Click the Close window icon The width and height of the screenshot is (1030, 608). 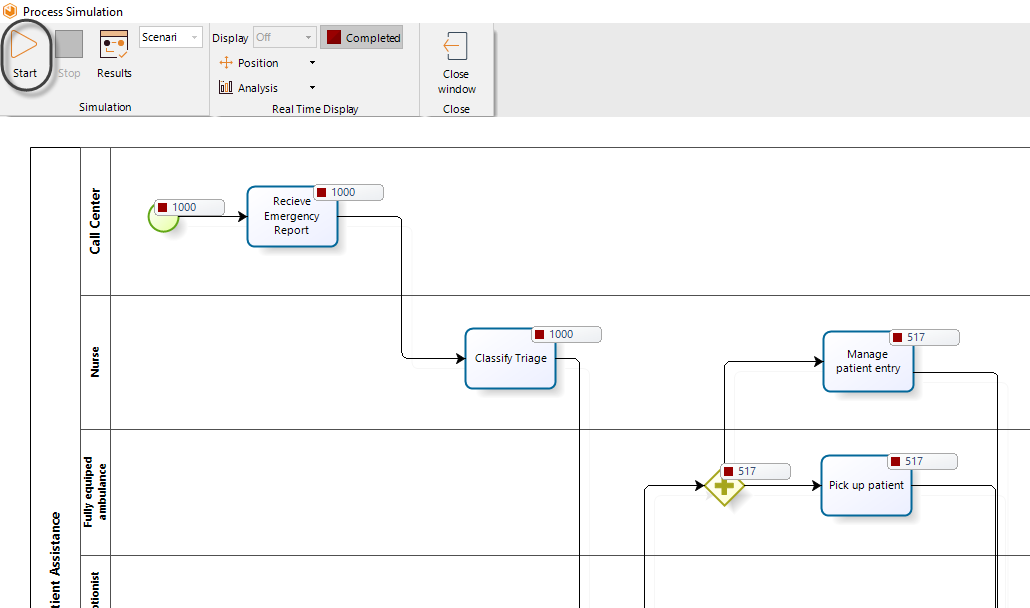(455, 47)
